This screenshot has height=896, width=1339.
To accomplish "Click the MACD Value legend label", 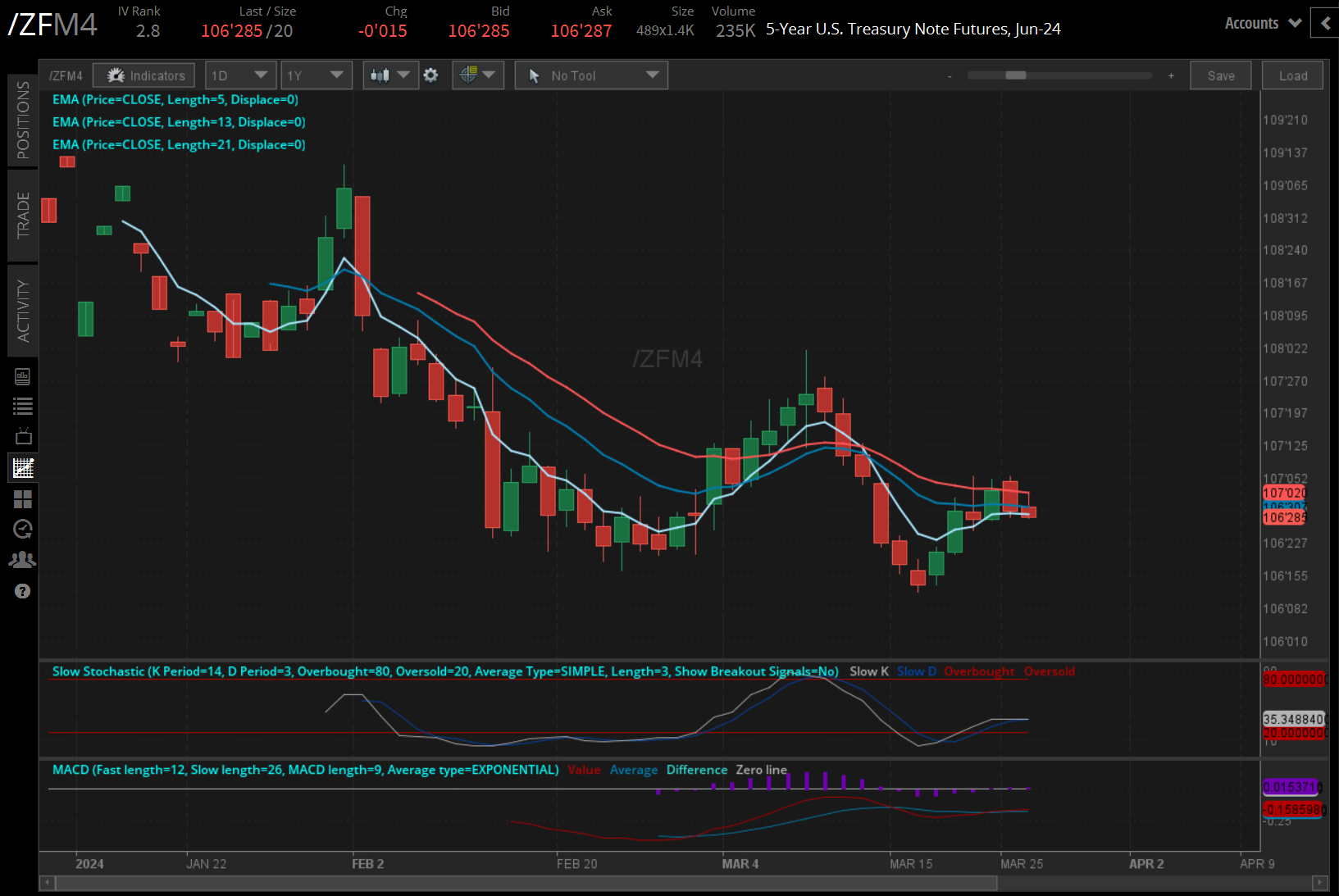I will (x=584, y=770).
